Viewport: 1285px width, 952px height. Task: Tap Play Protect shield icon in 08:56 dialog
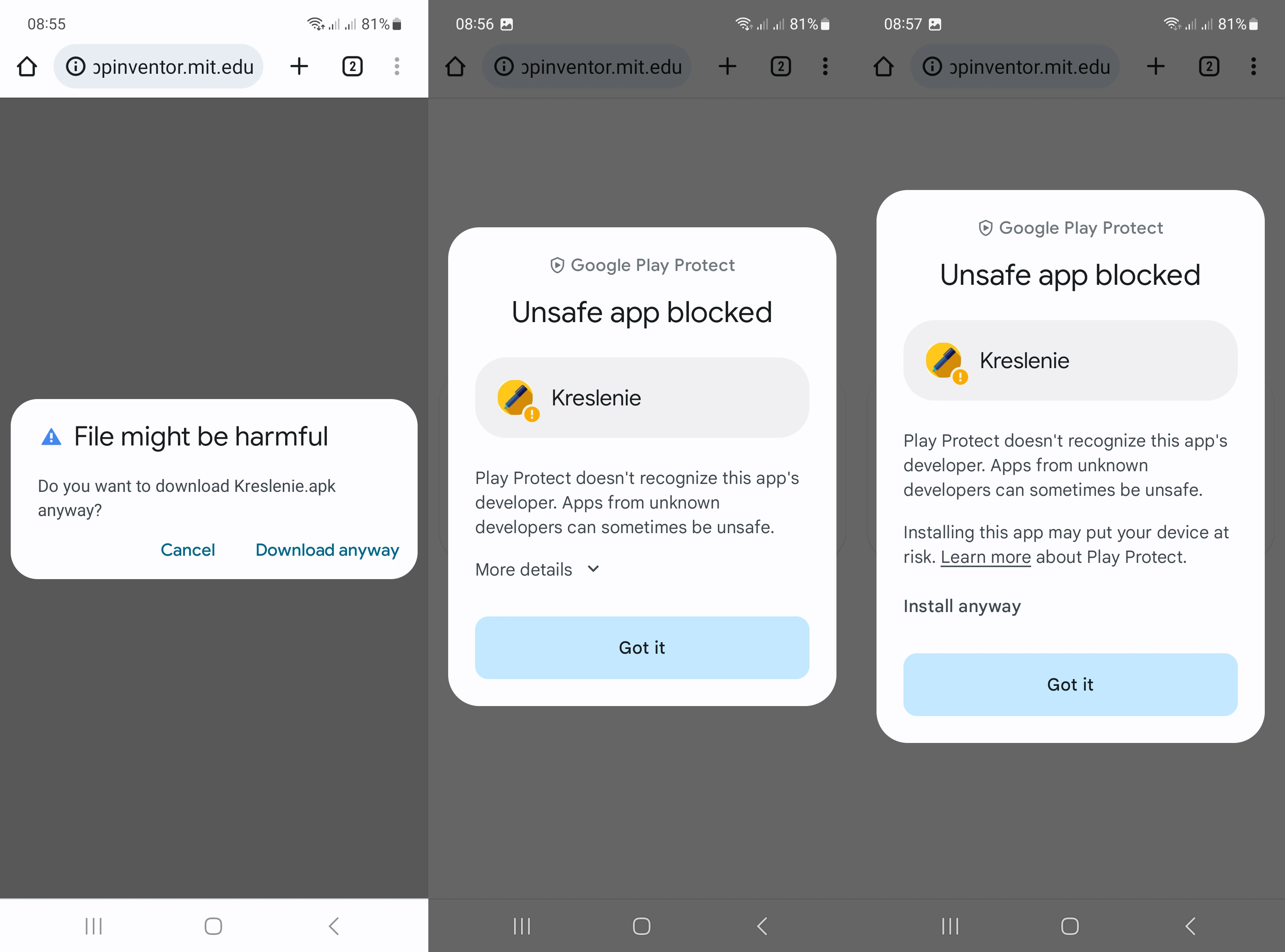tap(557, 265)
